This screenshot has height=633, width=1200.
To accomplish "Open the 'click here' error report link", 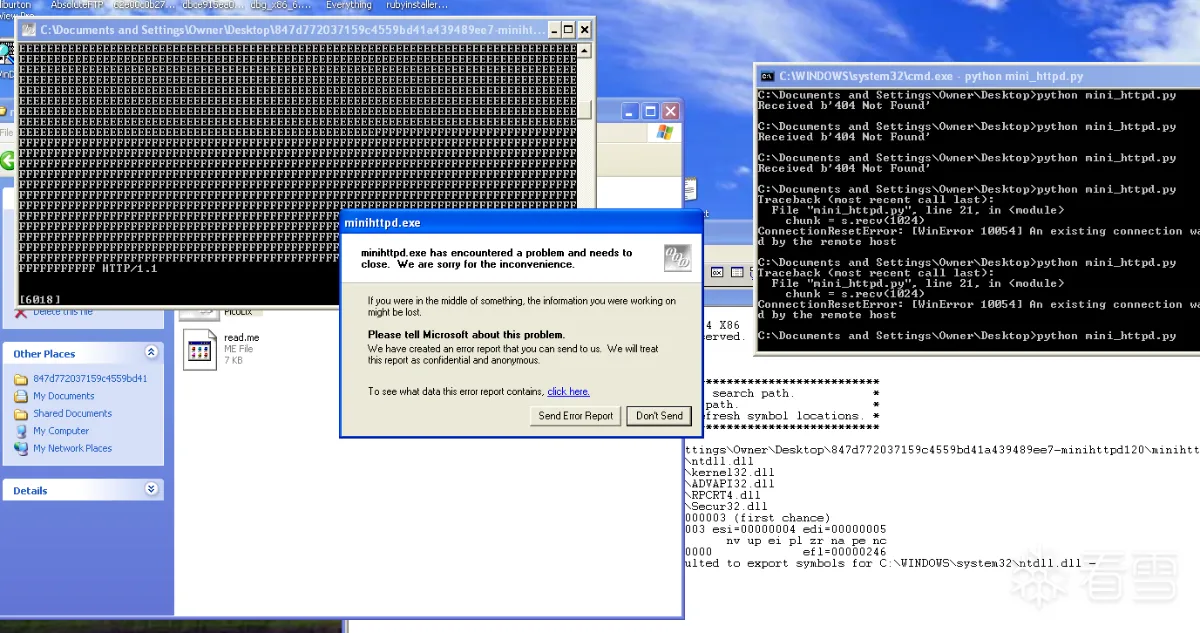I will [x=568, y=392].
